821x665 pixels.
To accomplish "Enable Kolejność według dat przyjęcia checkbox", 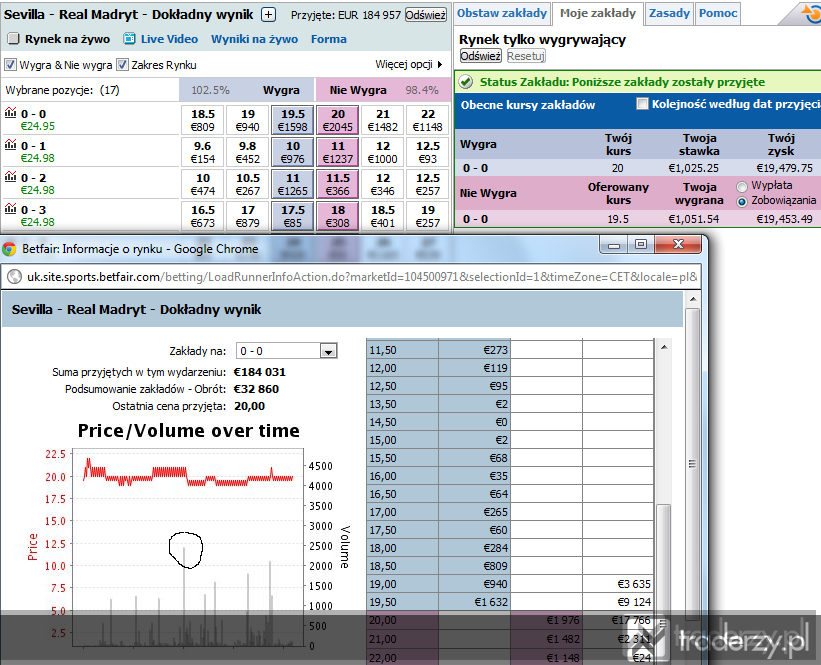I will click(642, 104).
